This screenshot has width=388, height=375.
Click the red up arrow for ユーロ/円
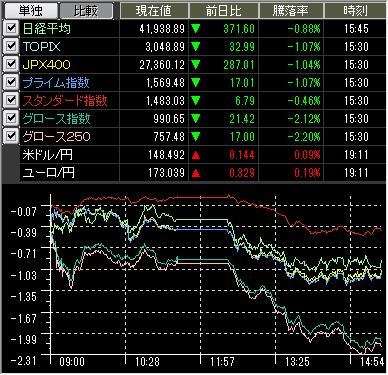(196, 173)
